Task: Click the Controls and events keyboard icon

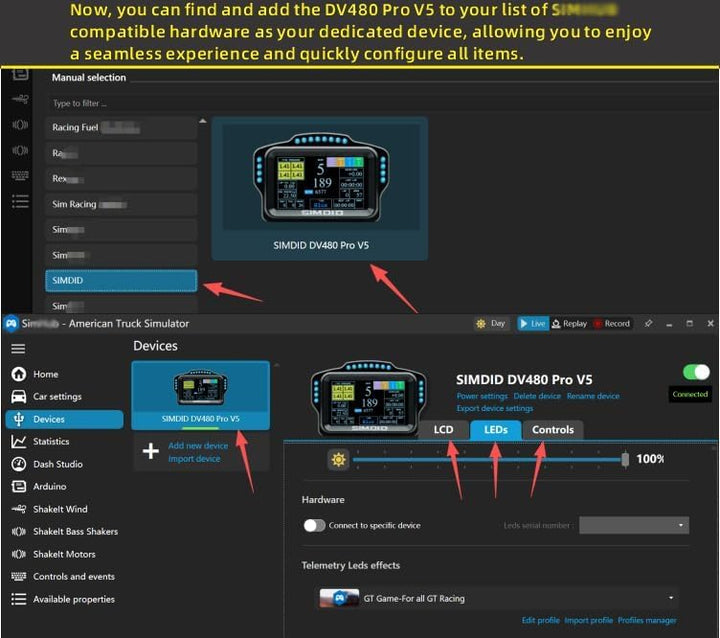Action: point(19,576)
